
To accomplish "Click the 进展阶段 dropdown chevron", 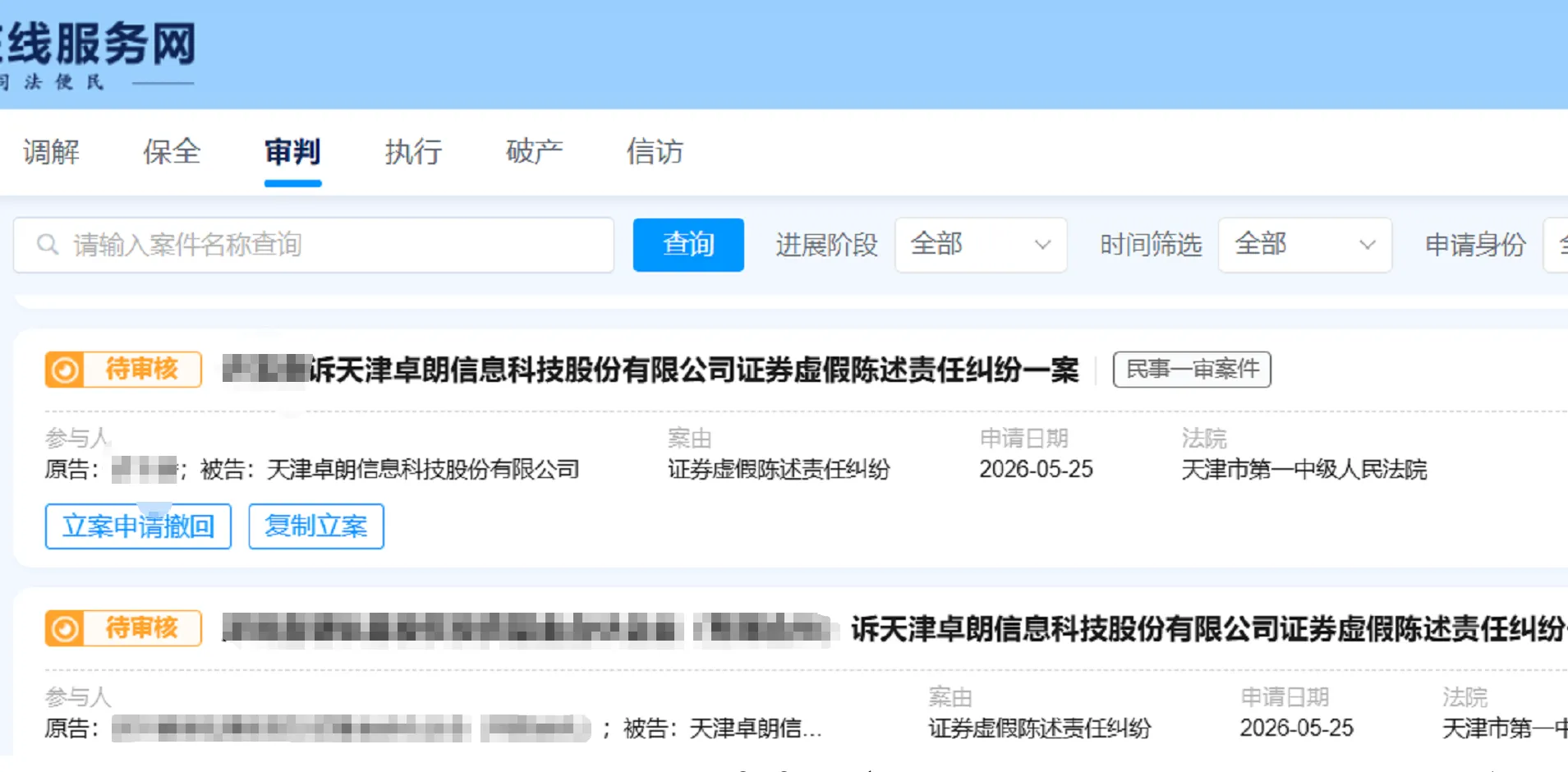I will pos(1042,245).
